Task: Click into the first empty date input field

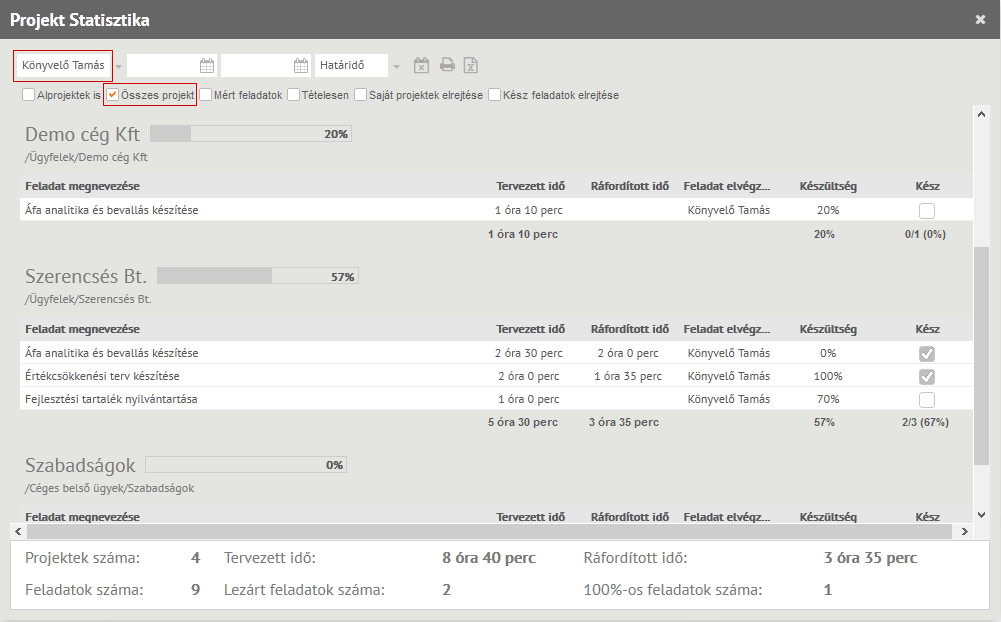Action: point(162,66)
